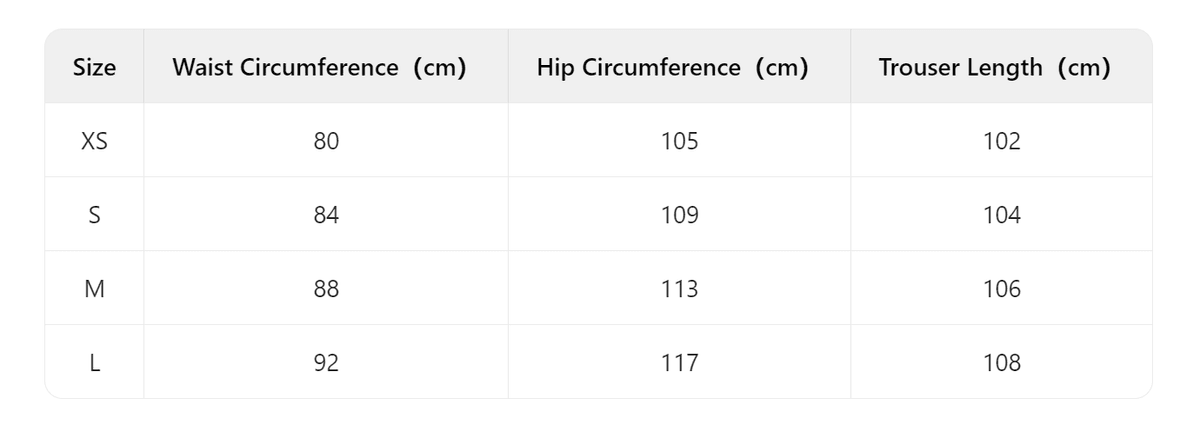Image resolution: width=1200 pixels, height=424 pixels.
Task: Click waist value 88 for M
Action: click(x=326, y=289)
